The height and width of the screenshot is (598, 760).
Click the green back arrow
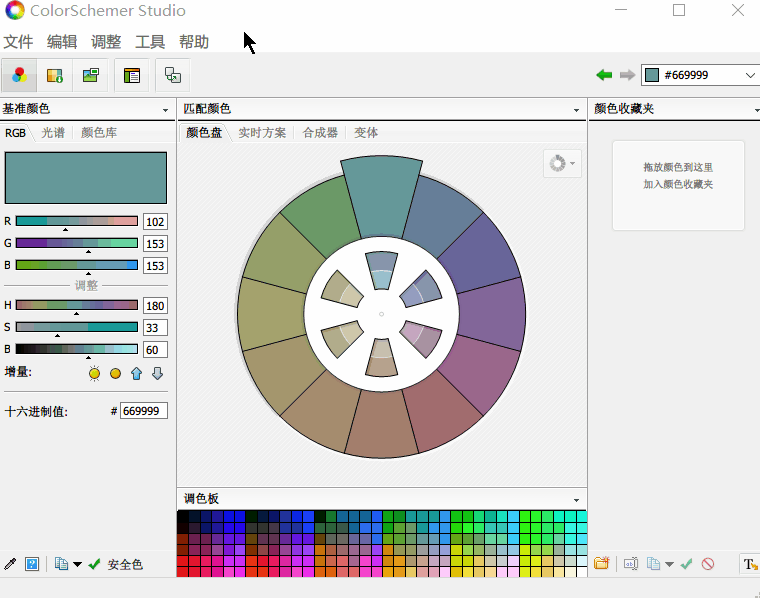pos(604,75)
